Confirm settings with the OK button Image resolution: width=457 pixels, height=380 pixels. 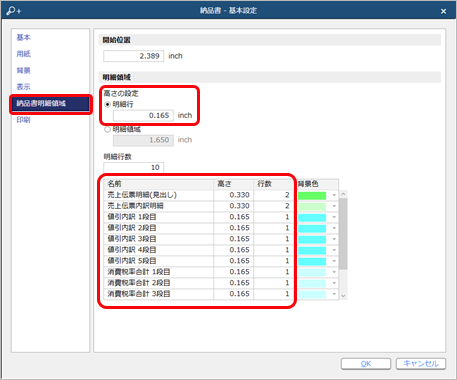coord(366,364)
